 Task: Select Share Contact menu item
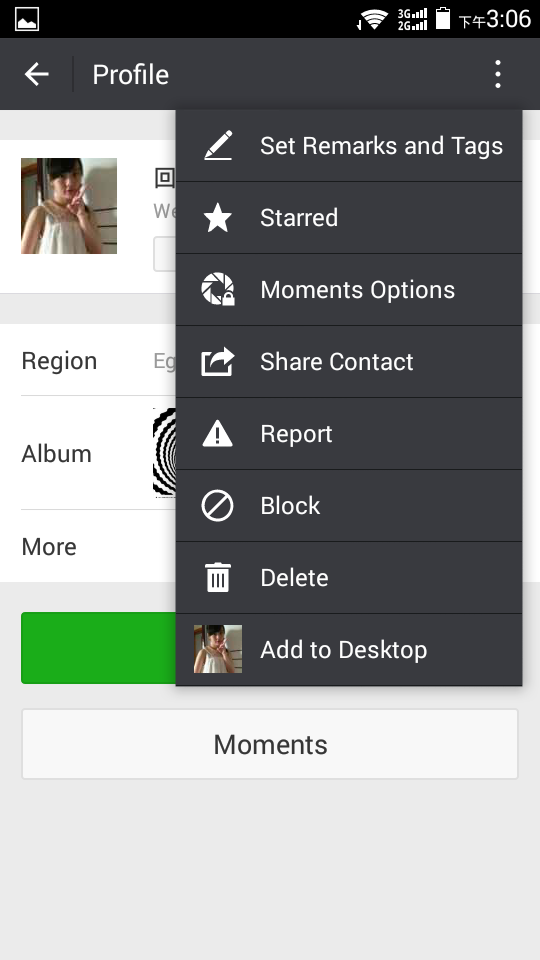(x=349, y=361)
